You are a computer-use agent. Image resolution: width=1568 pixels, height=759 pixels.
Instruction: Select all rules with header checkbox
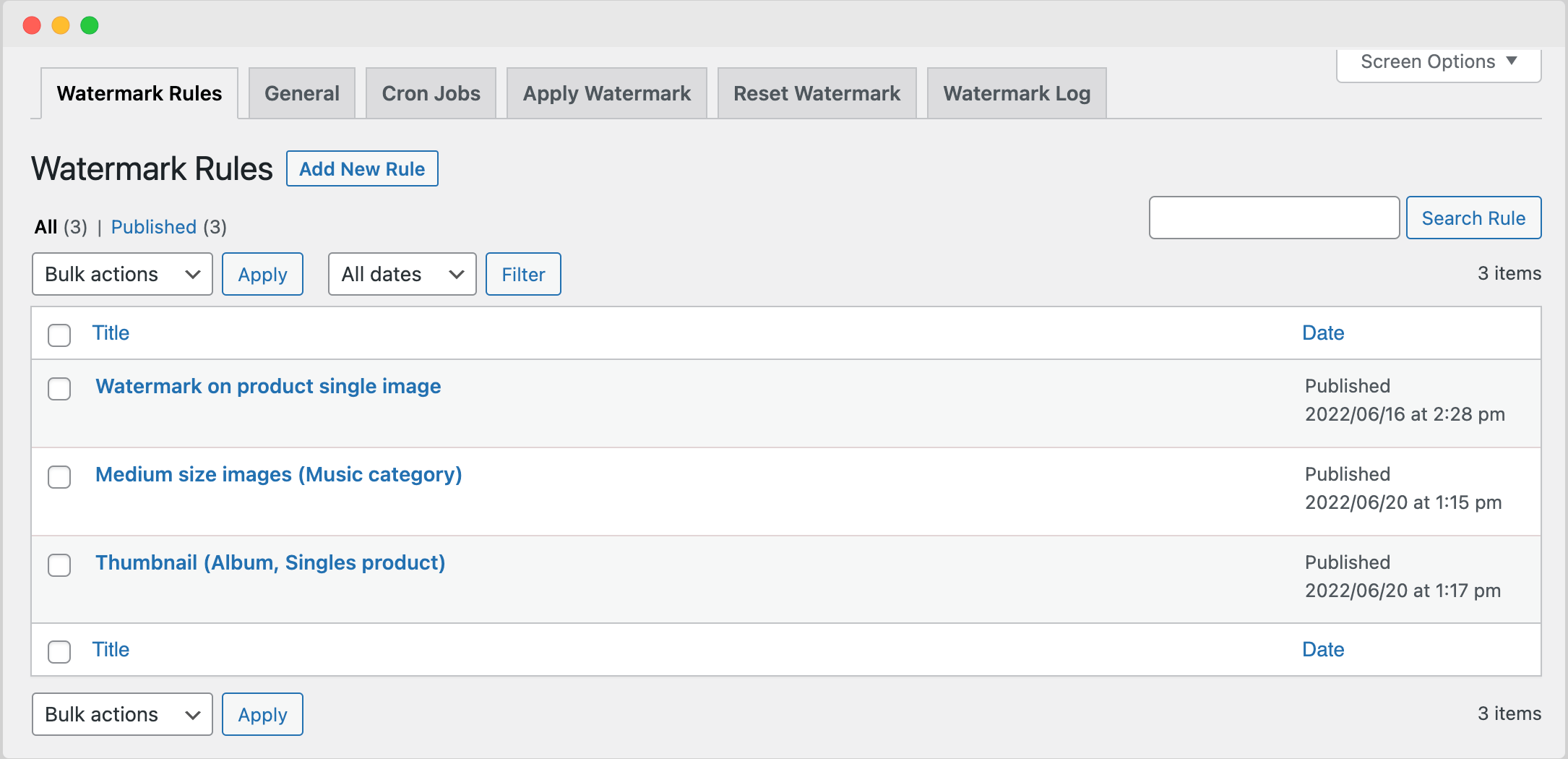click(59, 335)
